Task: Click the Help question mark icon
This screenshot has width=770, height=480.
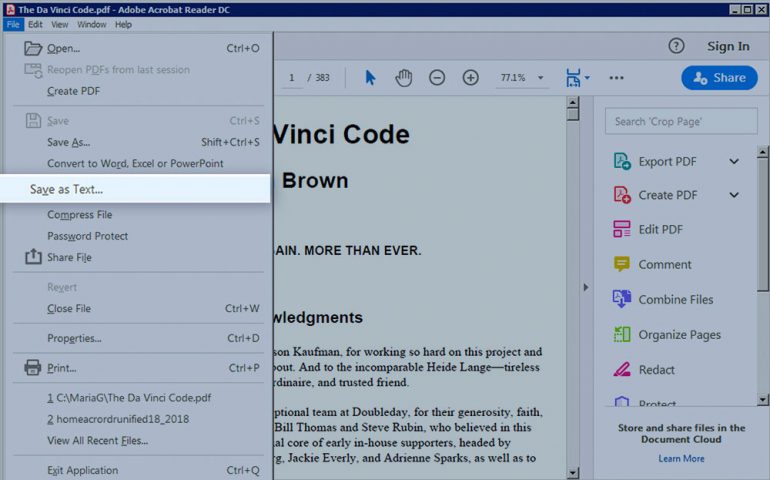Action: pyautogui.click(x=676, y=46)
